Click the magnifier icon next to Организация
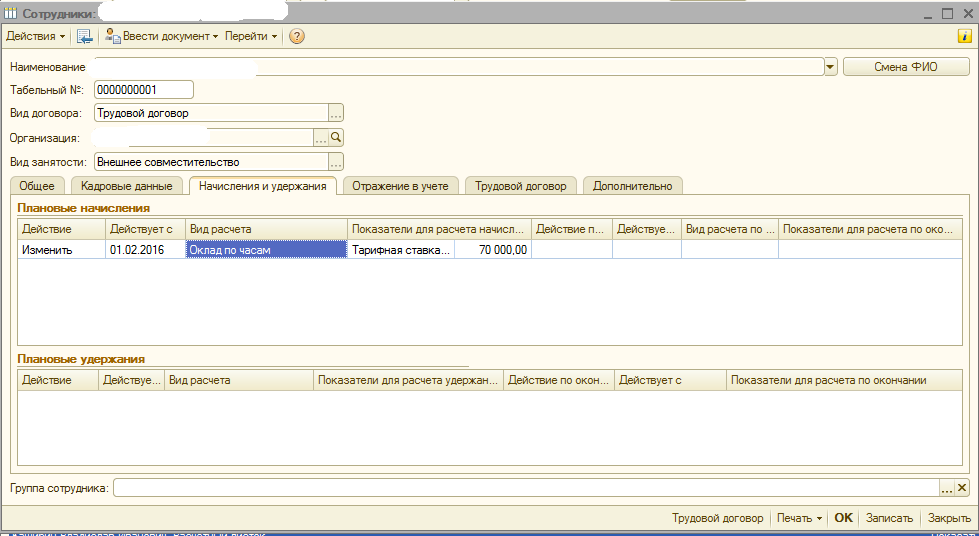 click(336, 138)
